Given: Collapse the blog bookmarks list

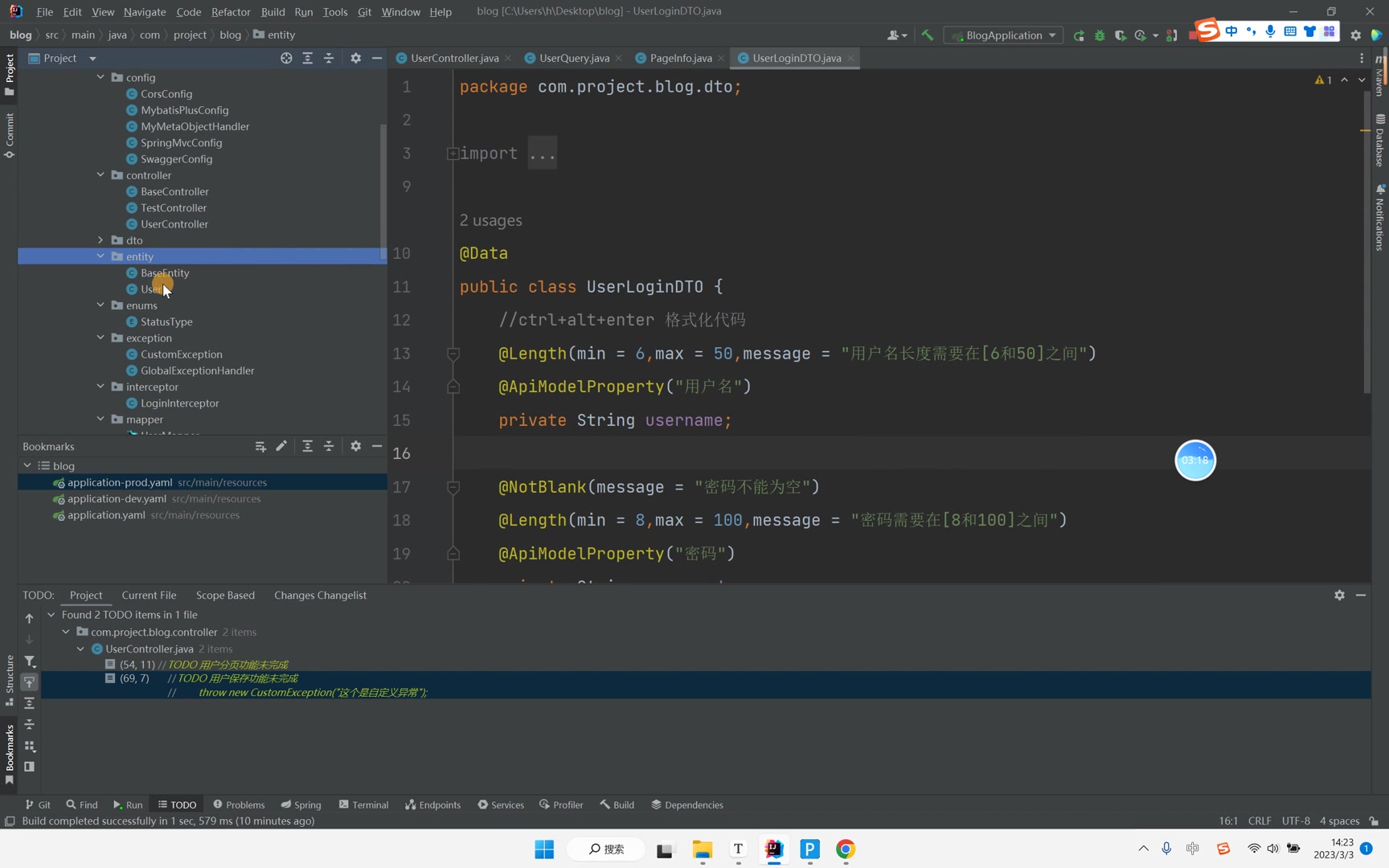Looking at the screenshot, I should [x=27, y=465].
